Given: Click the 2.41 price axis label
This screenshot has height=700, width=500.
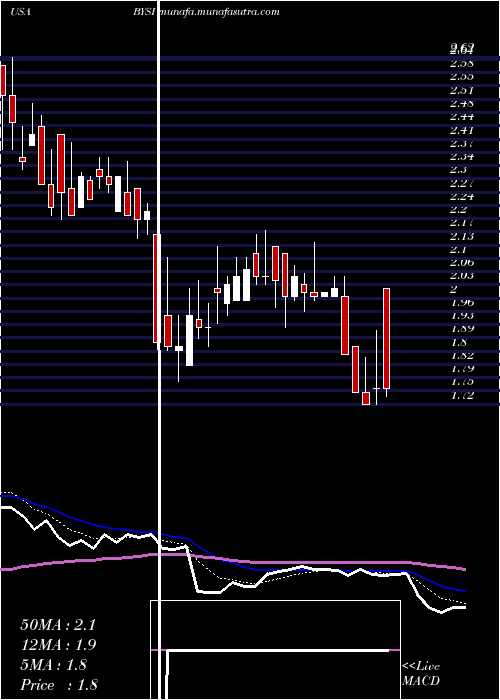Looking at the screenshot, I should [x=461, y=130].
